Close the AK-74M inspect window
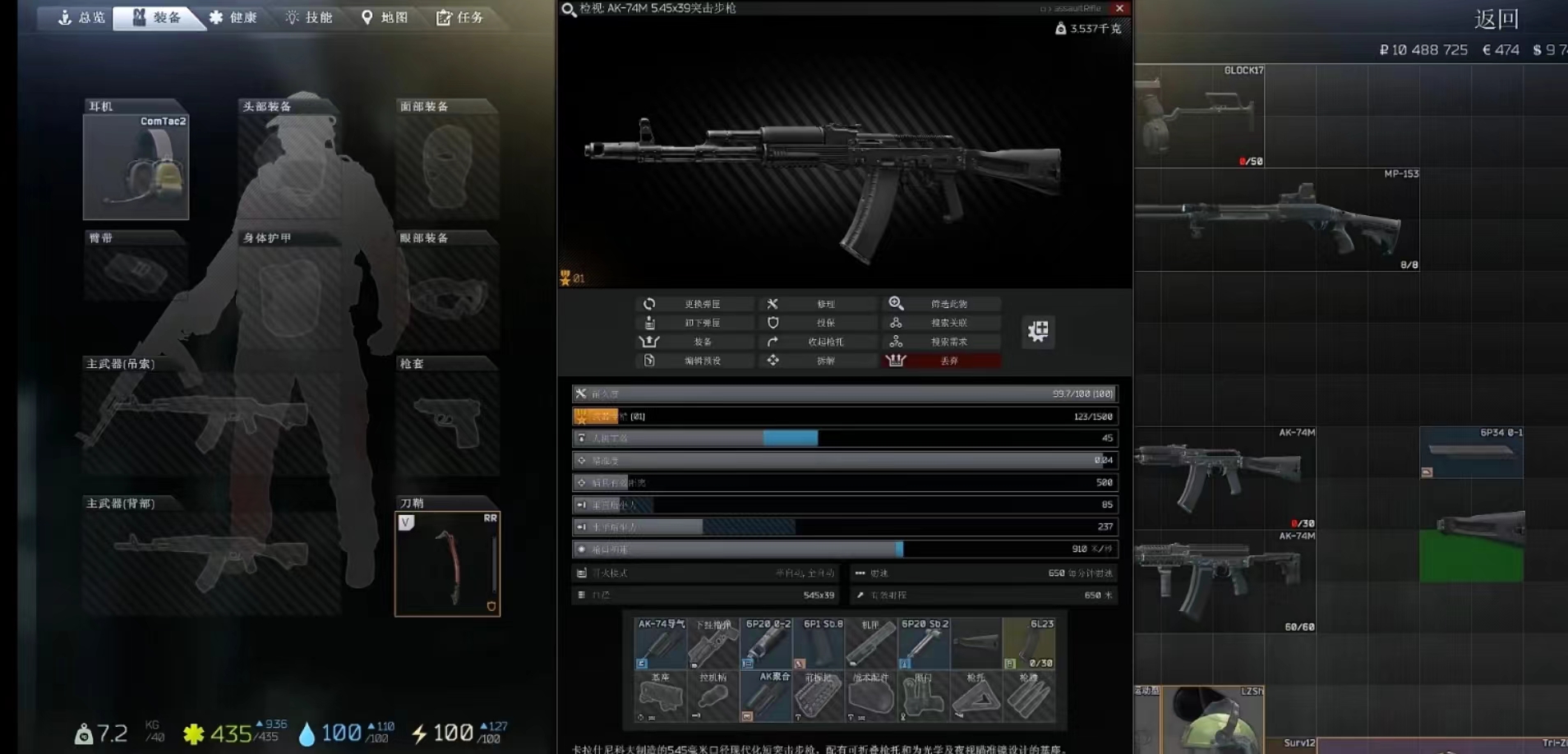 tap(1119, 8)
